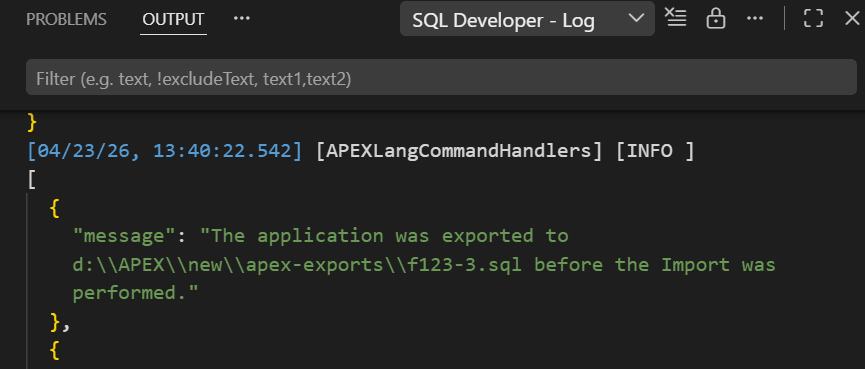
Task: Open additional panel views ellipsis next to OUTPUT
Action: tap(242, 19)
